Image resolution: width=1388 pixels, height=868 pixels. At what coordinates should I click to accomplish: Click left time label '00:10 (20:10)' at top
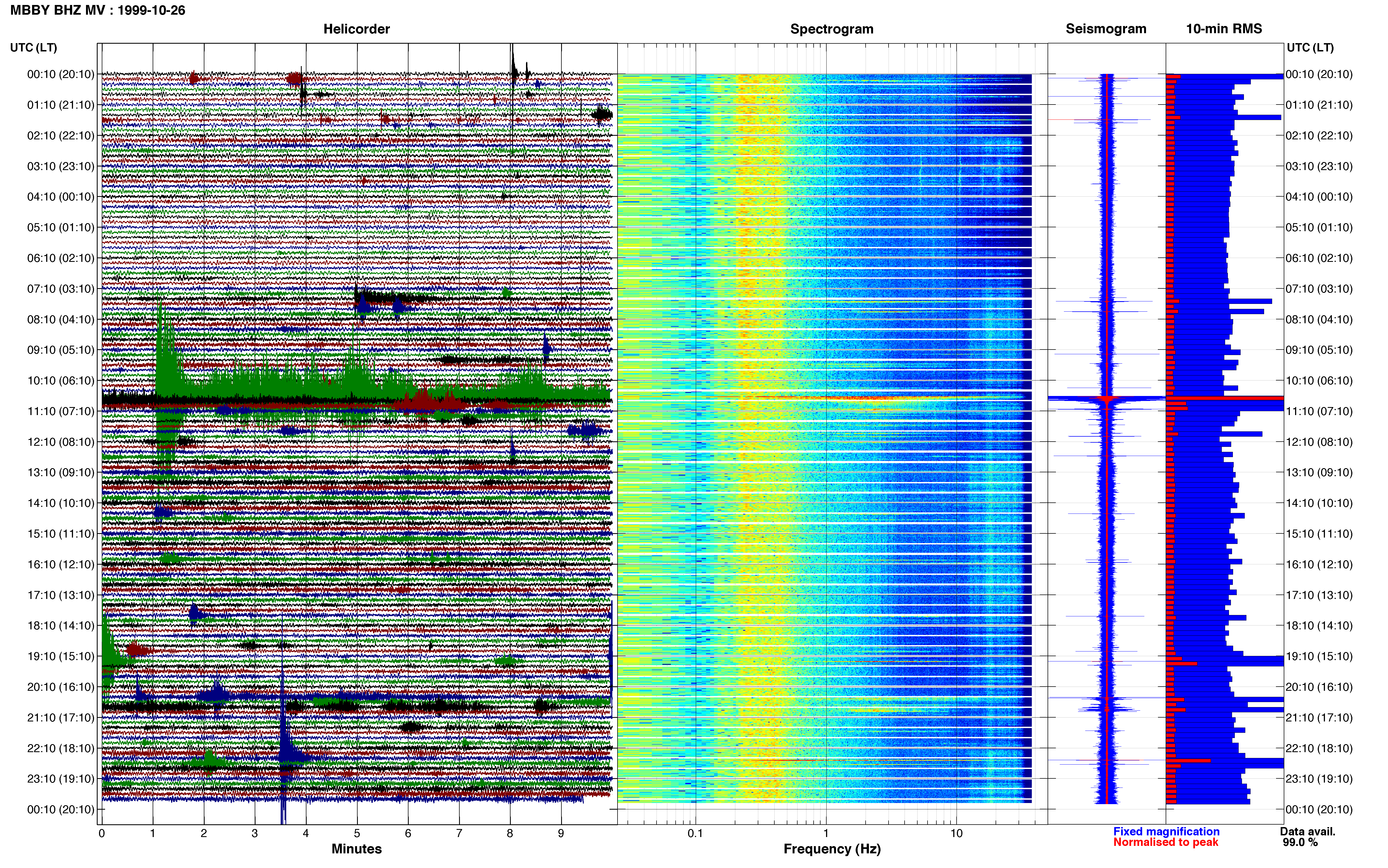(x=61, y=74)
